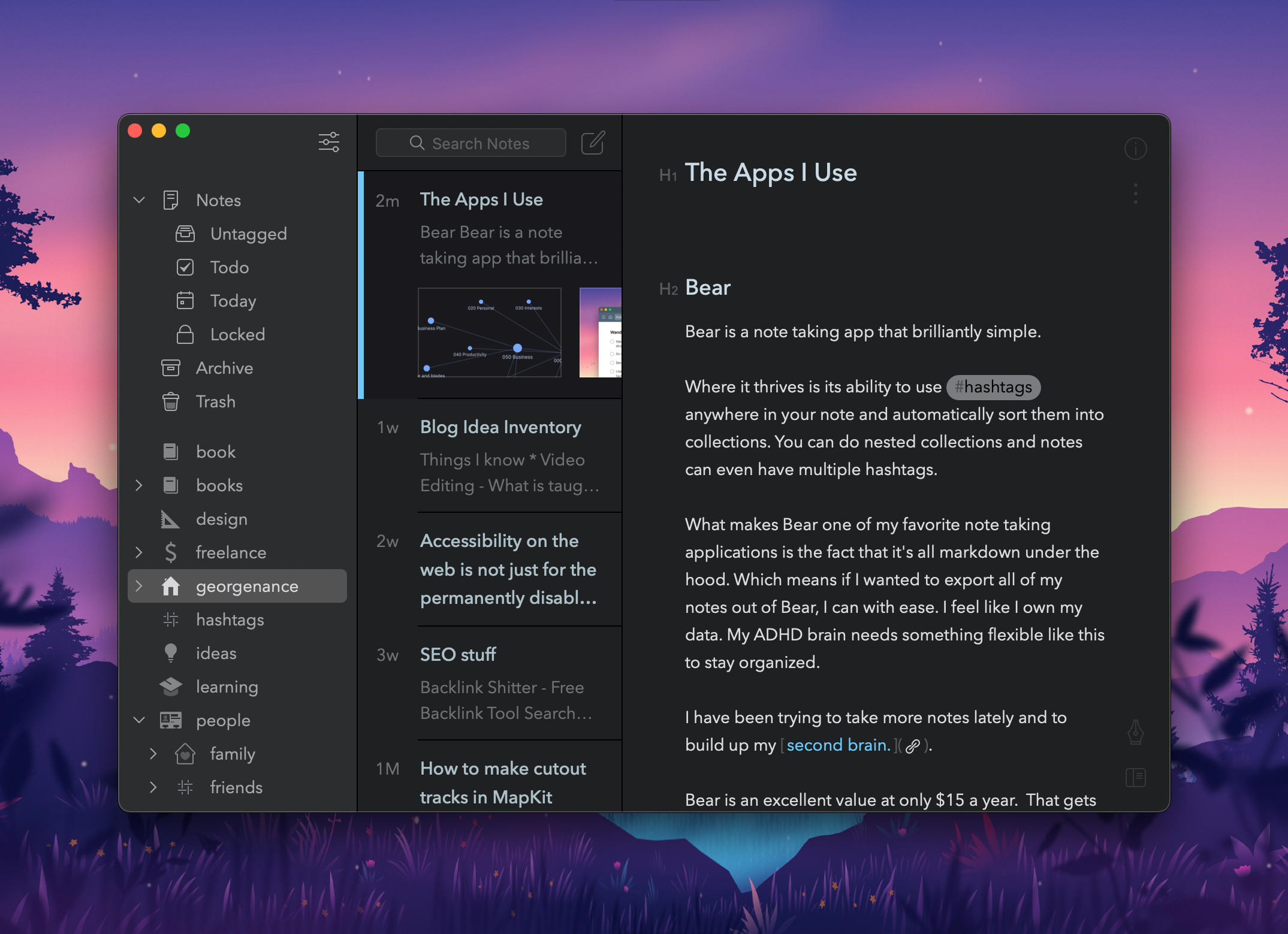1288x934 pixels.
Task: Focus the Search Notes field
Action: [471, 143]
